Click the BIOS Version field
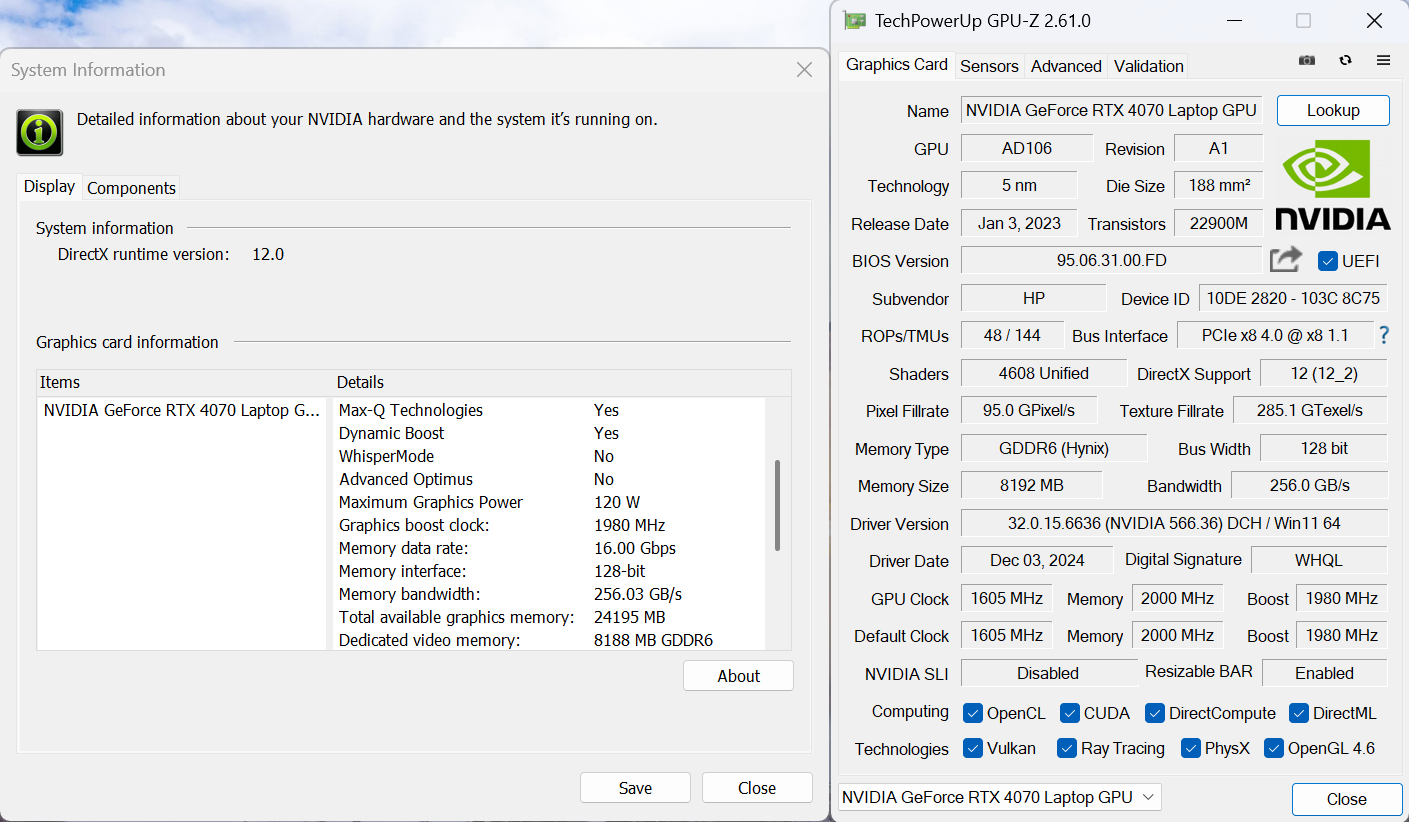 click(1112, 260)
